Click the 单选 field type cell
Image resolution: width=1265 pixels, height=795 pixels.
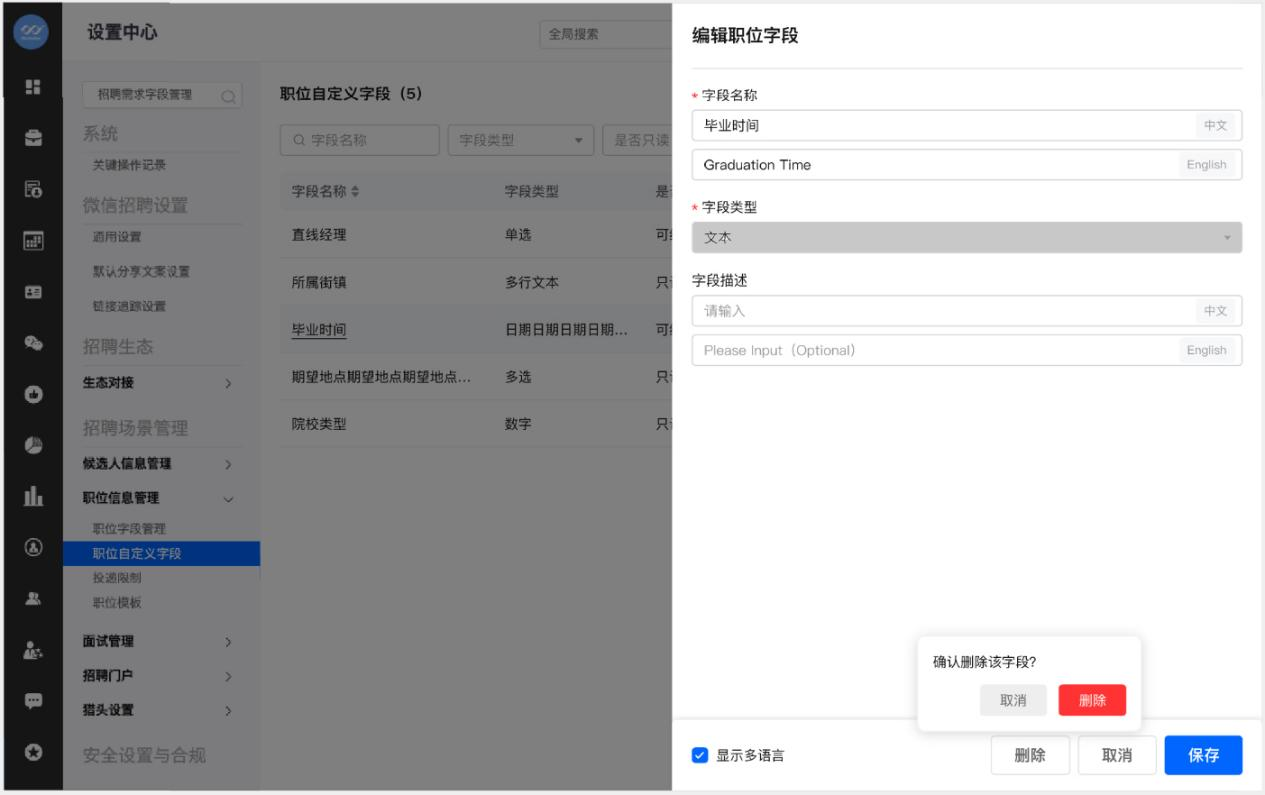pyautogui.click(x=519, y=236)
